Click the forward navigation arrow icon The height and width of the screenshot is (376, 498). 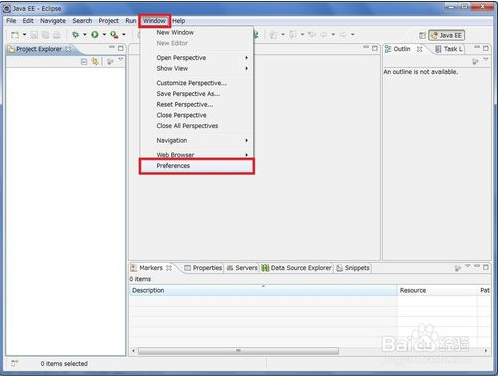(343, 34)
